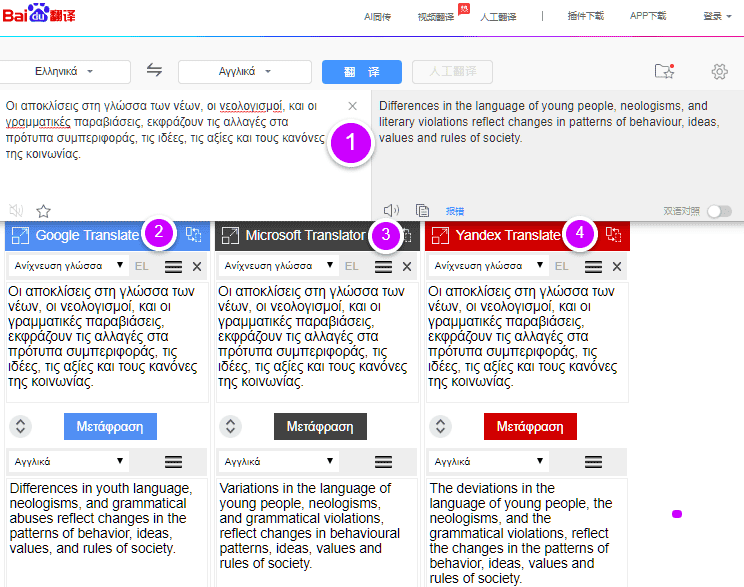Click the Yandex panel up-down stepper
This screenshot has width=744, height=587.
point(440,426)
